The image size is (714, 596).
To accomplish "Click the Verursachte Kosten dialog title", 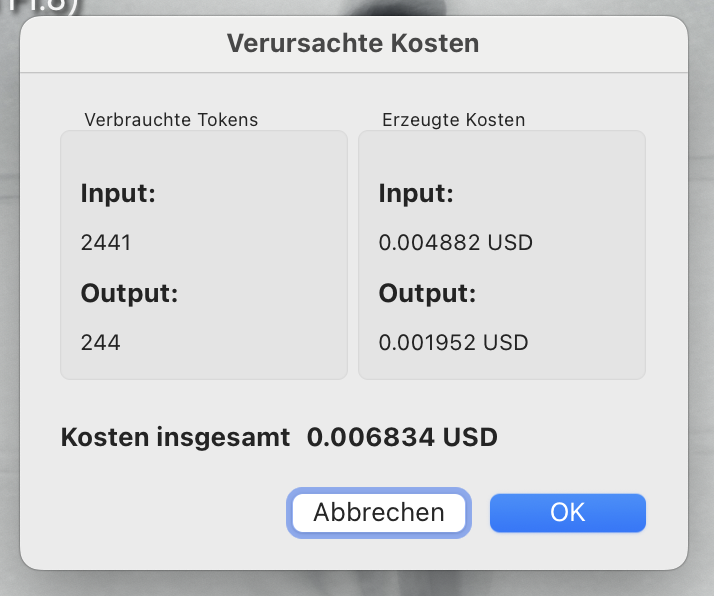I will click(353, 43).
